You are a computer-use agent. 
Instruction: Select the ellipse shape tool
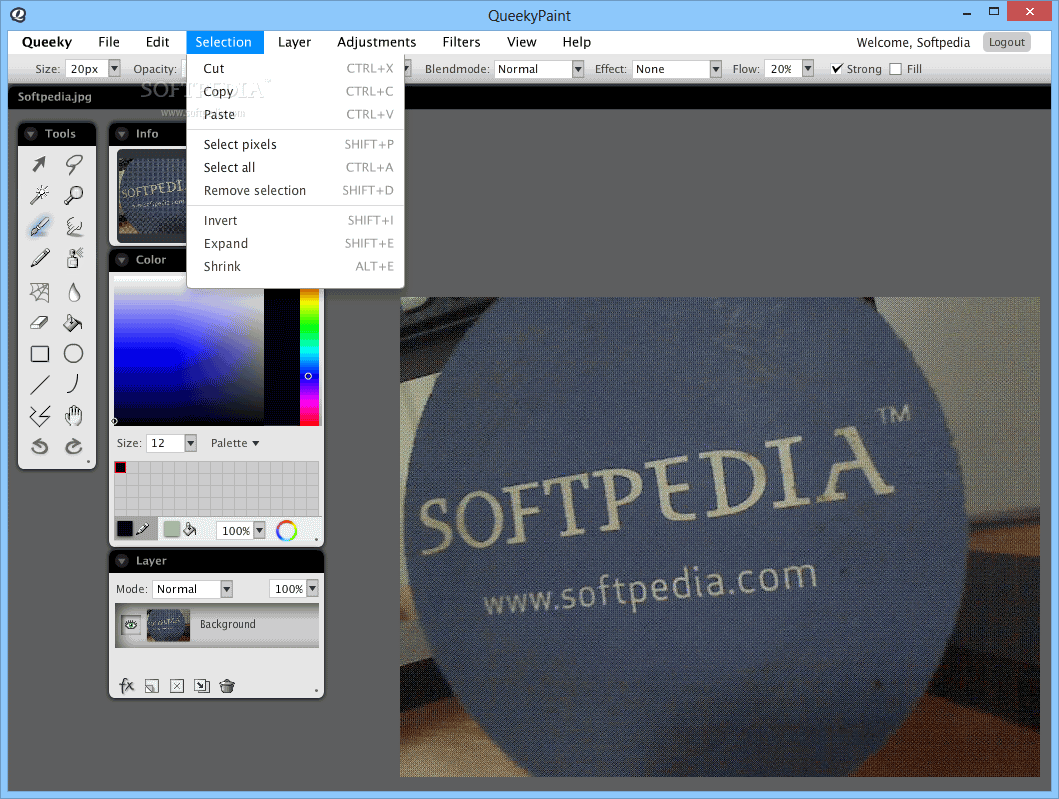(x=74, y=354)
